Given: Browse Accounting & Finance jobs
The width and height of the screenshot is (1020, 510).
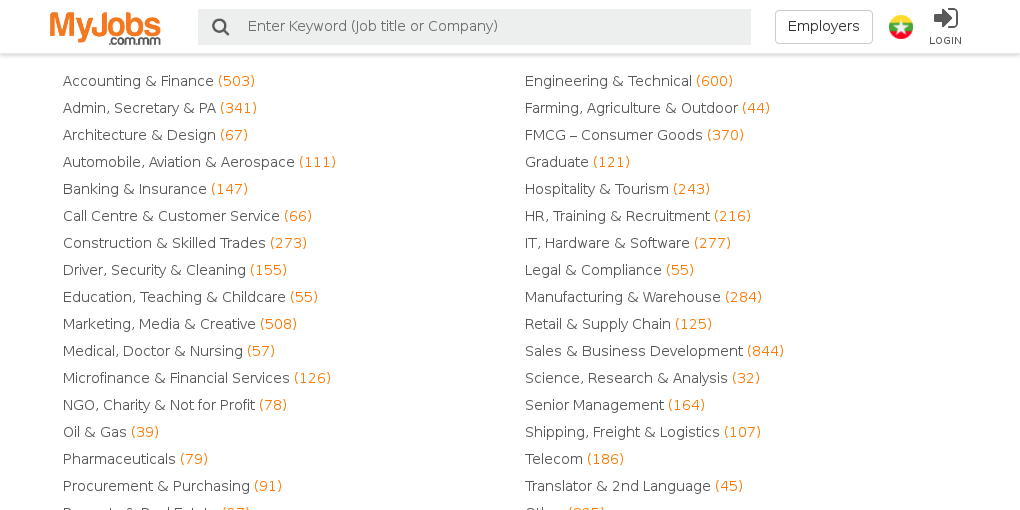Looking at the screenshot, I should point(159,81).
